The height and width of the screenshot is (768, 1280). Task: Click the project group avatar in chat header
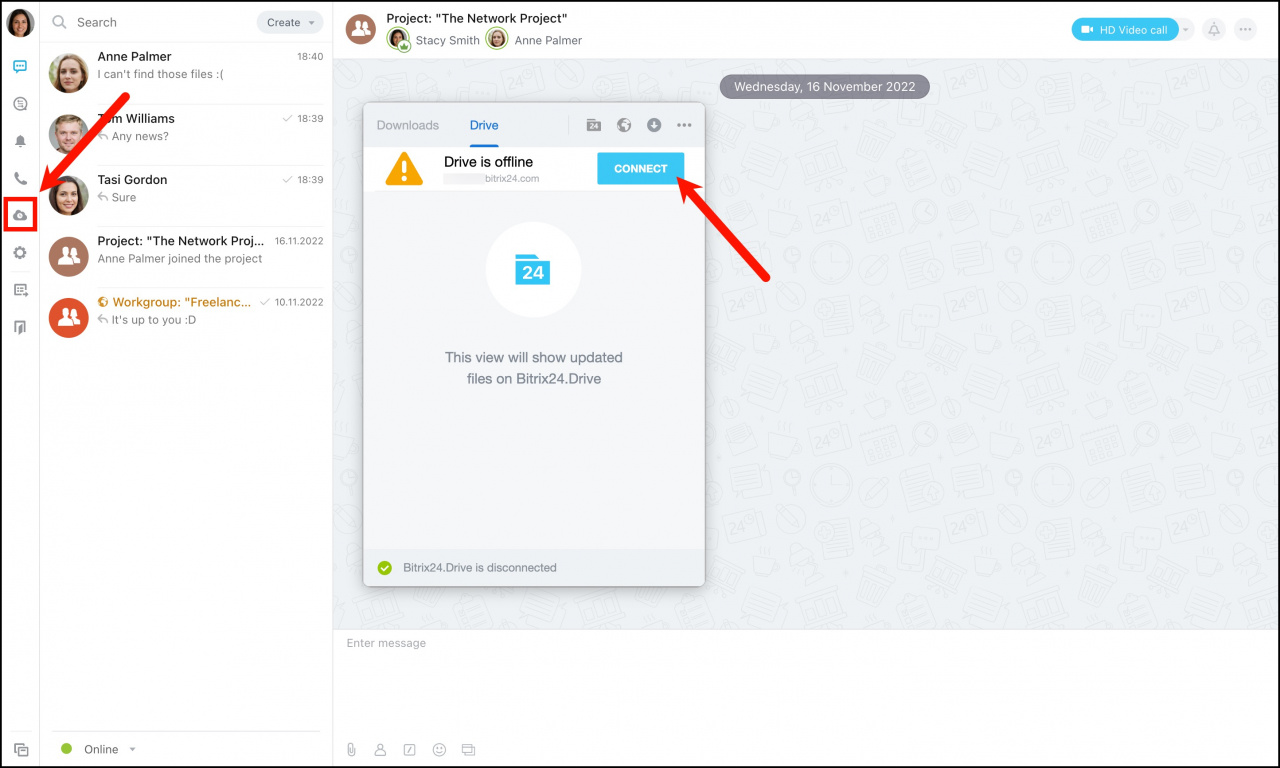pyautogui.click(x=361, y=29)
